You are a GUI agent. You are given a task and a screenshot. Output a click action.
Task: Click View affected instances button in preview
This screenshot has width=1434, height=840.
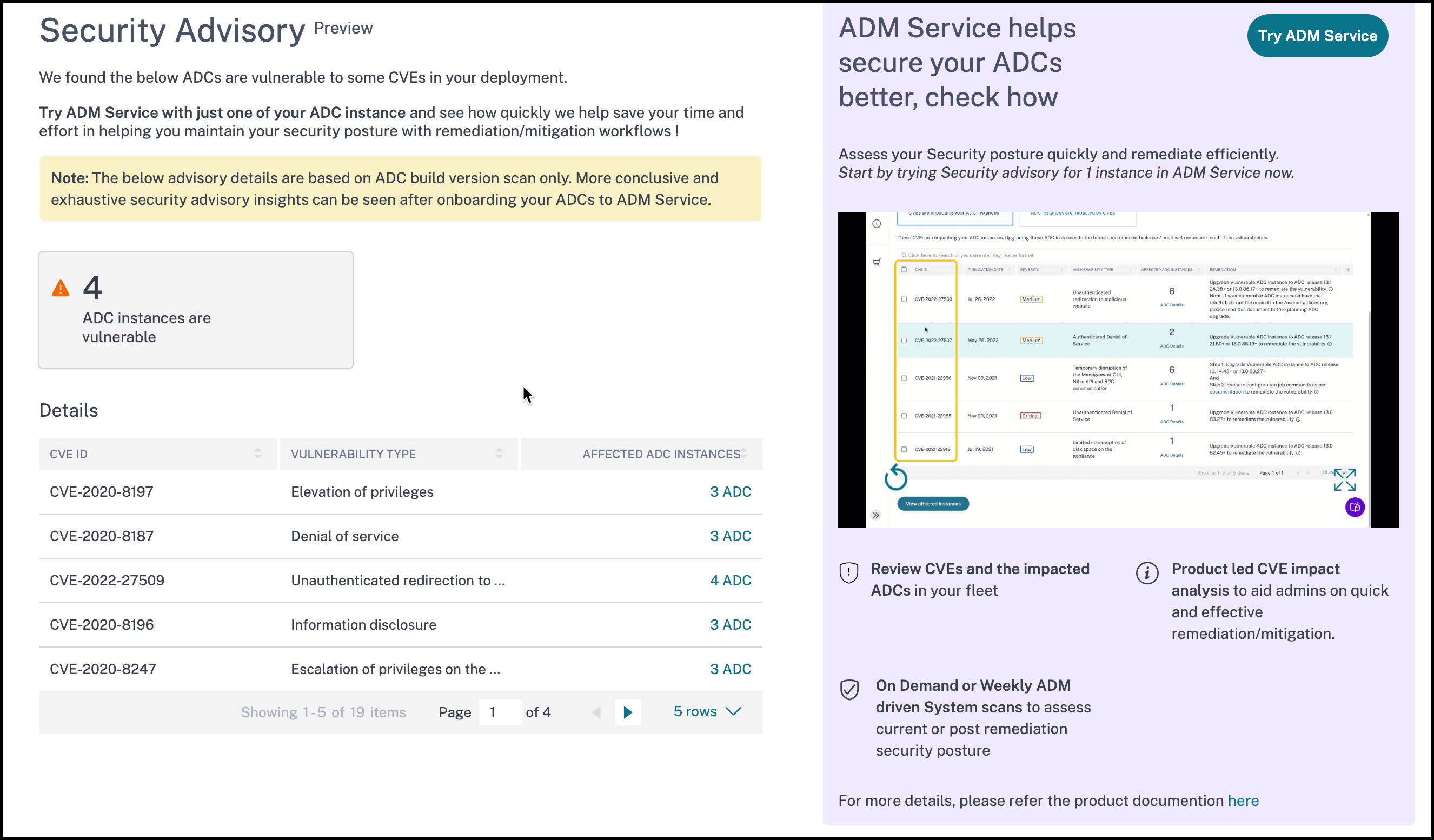click(933, 504)
